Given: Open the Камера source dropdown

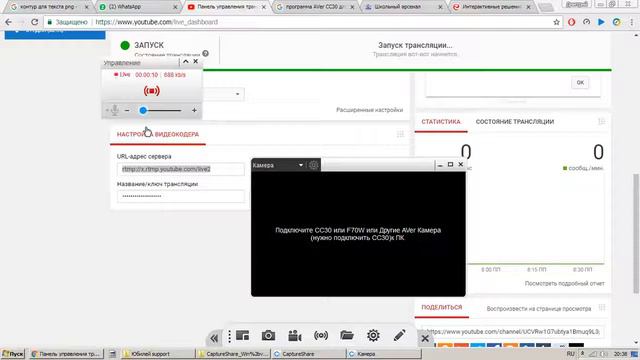Looking at the screenshot, I should point(301,165).
